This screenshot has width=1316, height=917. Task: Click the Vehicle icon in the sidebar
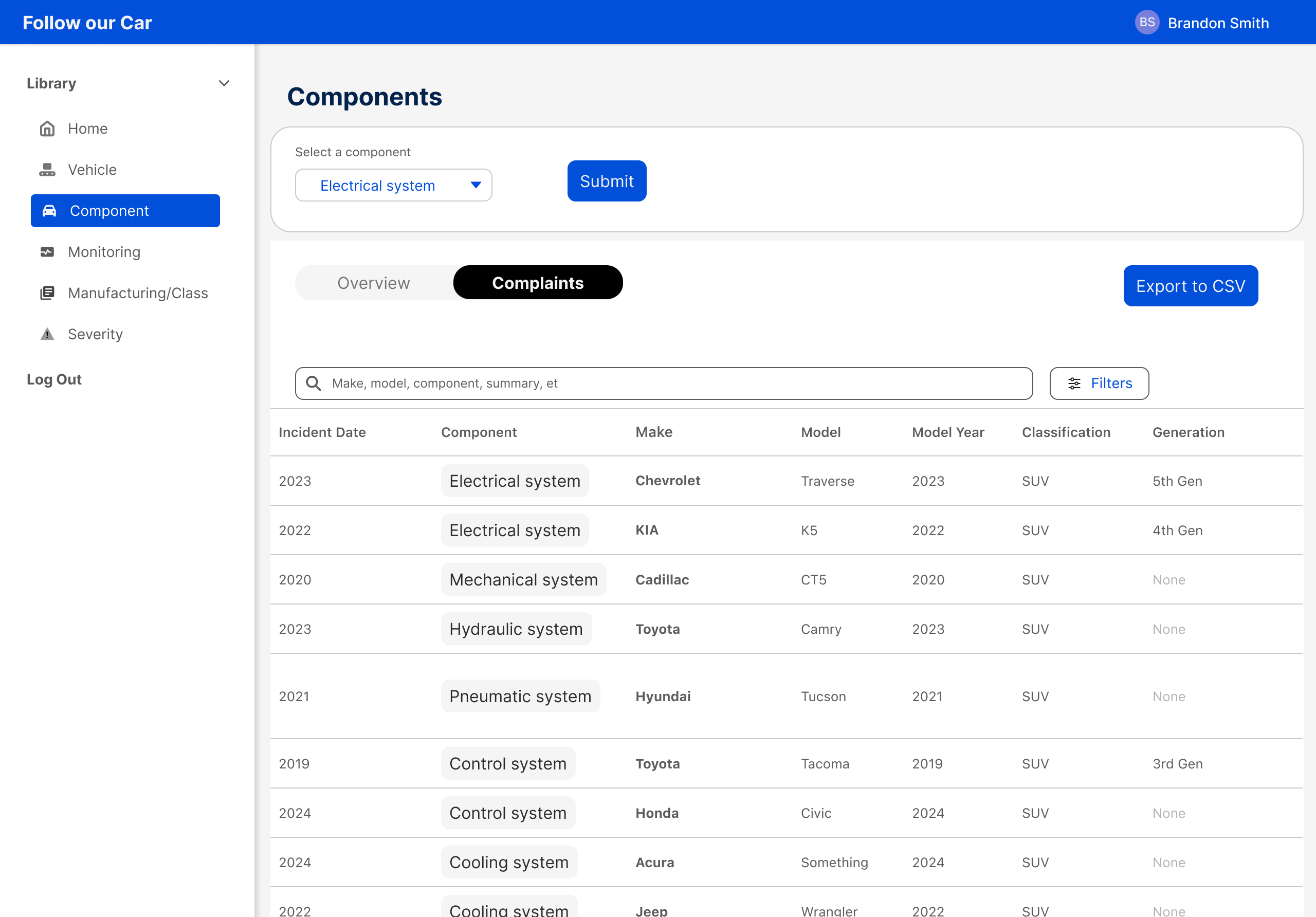47,170
